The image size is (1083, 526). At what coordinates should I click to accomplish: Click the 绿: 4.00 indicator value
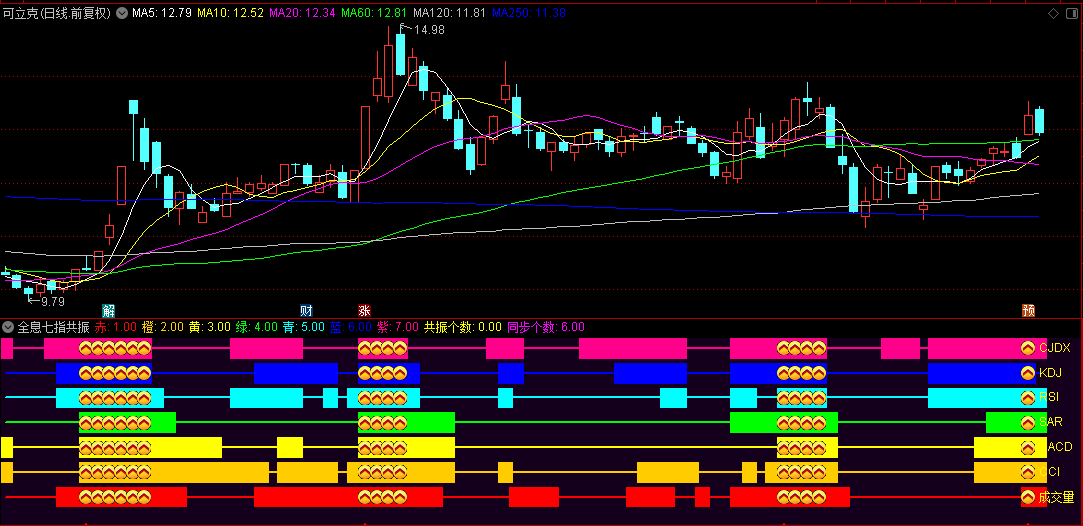(x=257, y=327)
